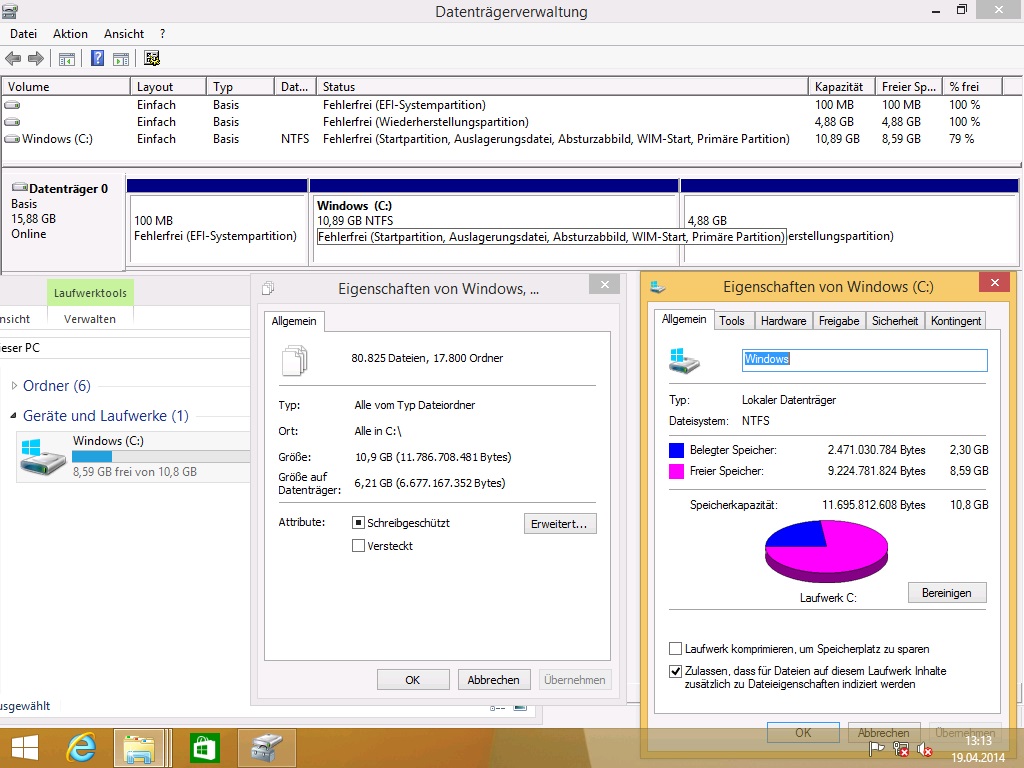Open the Datei menu
This screenshot has height=768, width=1024.
click(x=24, y=34)
